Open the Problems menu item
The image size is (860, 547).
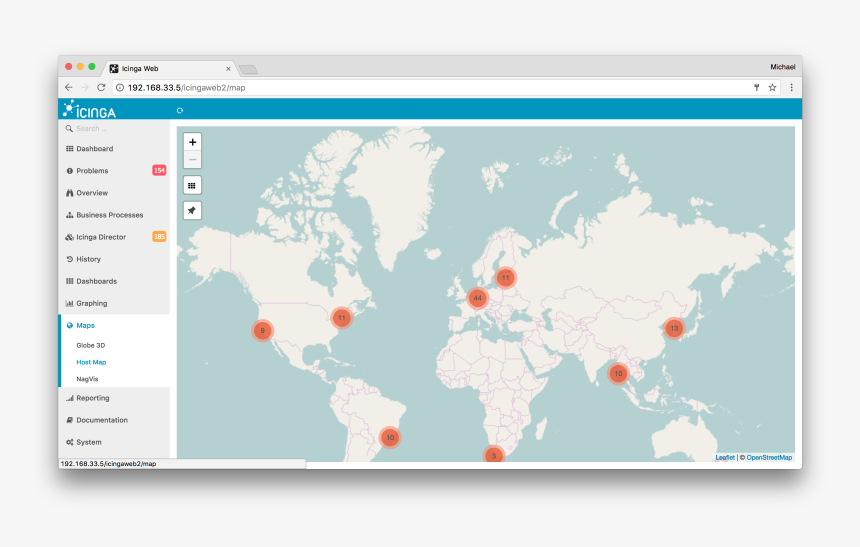92,171
